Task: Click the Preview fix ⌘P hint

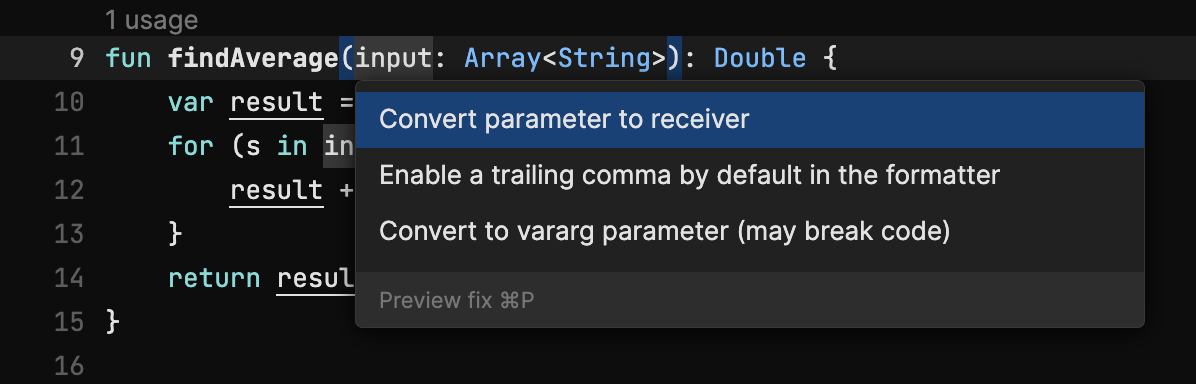Action: [x=456, y=300]
